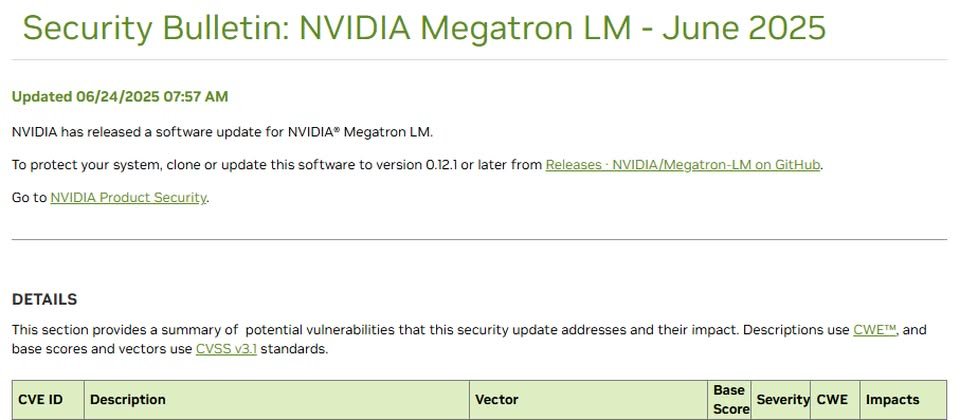The height and width of the screenshot is (420, 960).
Task: Click the 'This section provides a summary' paragraph
Action: click(x=469, y=340)
